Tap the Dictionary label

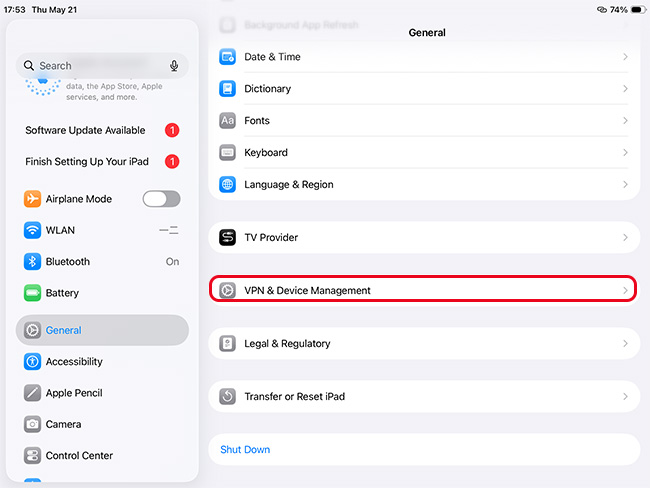tap(267, 89)
